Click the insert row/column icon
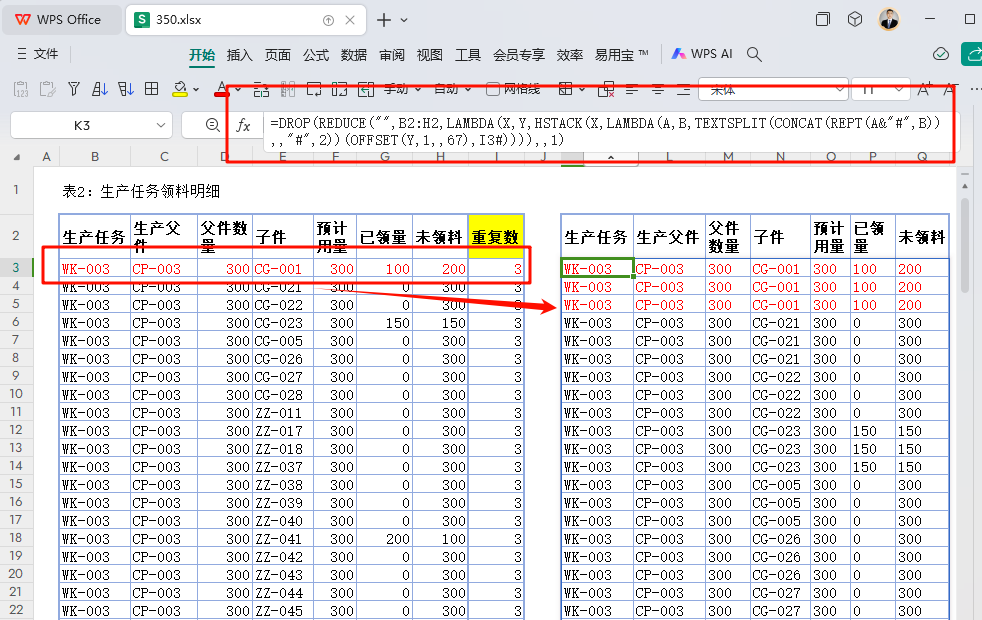The width and height of the screenshot is (982, 620). pos(261,90)
